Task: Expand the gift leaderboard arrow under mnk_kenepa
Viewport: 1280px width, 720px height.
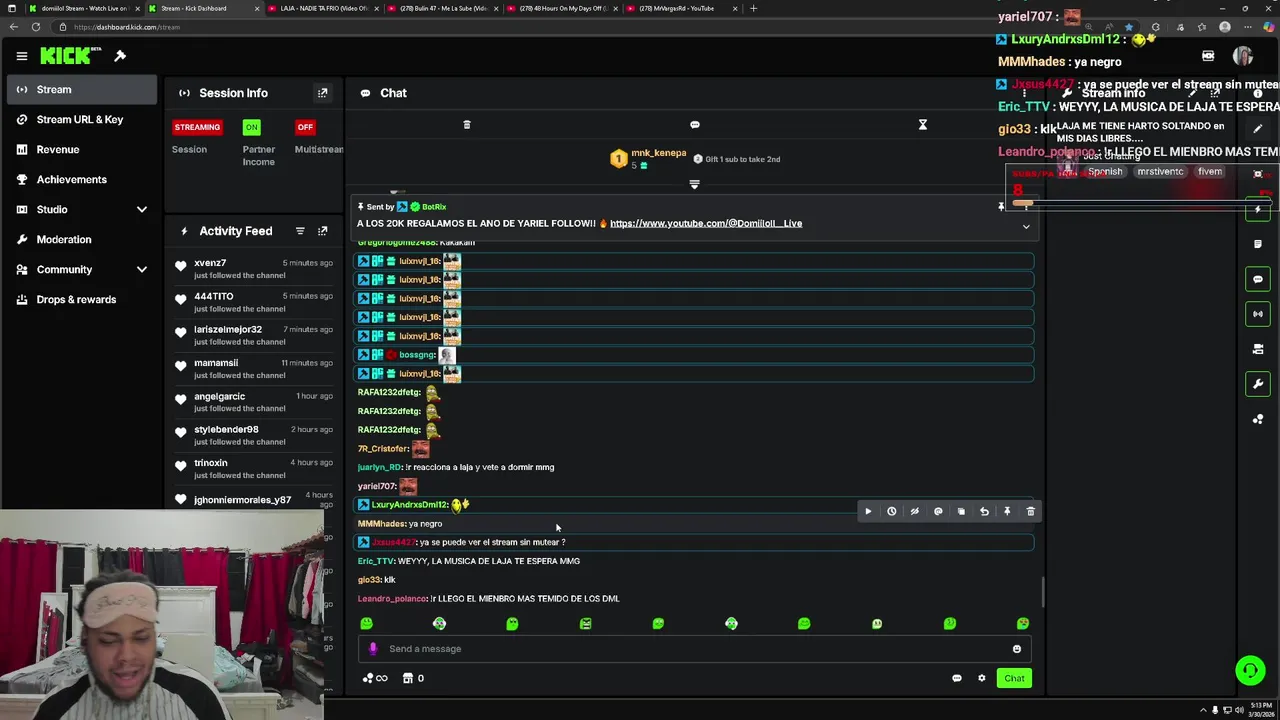Action: pos(694,184)
